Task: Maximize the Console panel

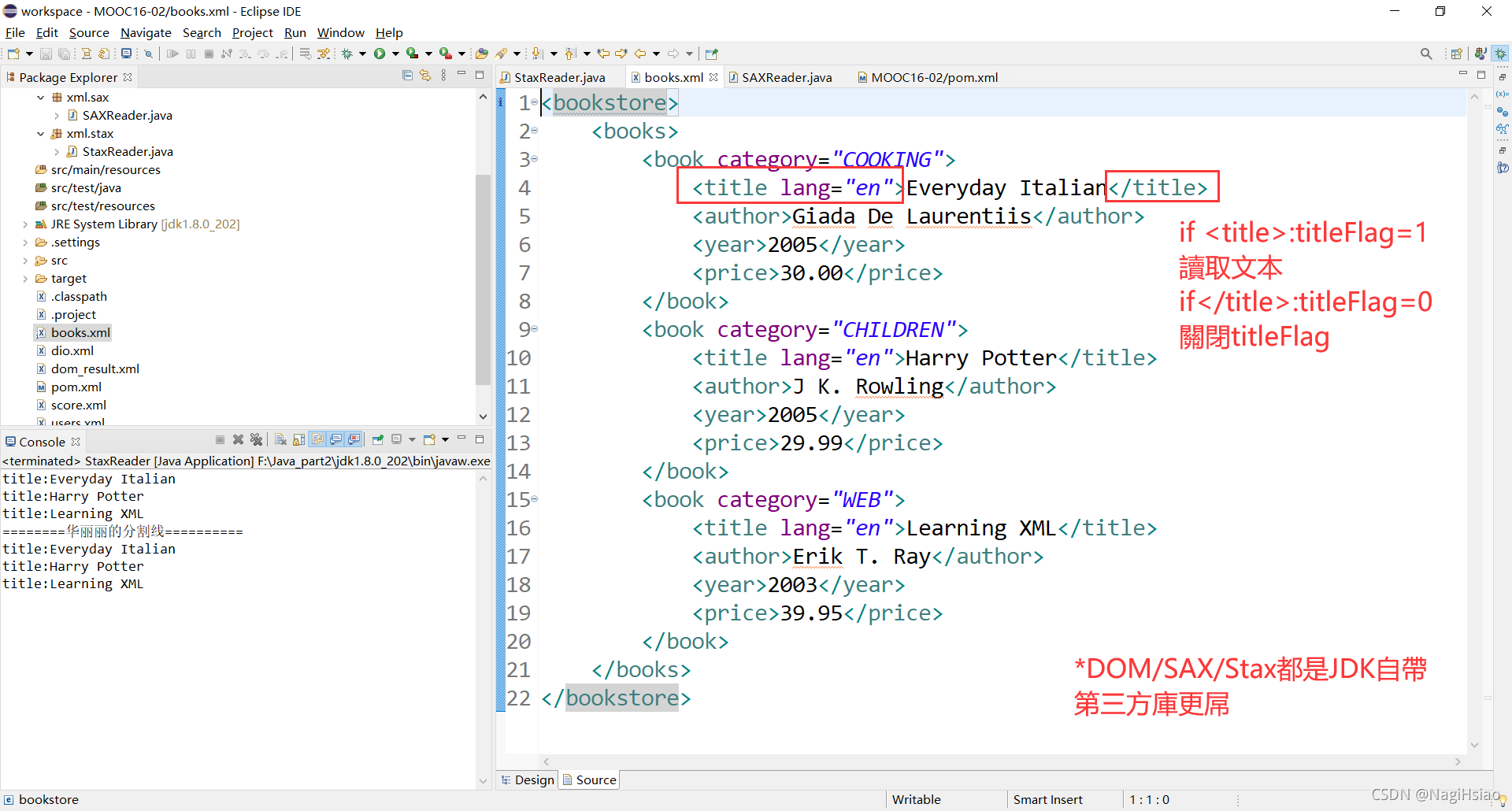Action: 480,439
